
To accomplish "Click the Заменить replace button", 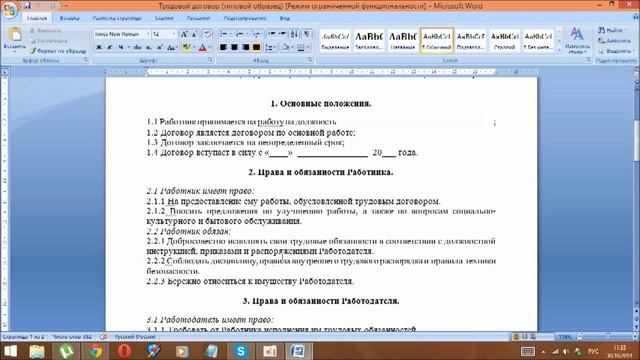I will [x=615, y=41].
